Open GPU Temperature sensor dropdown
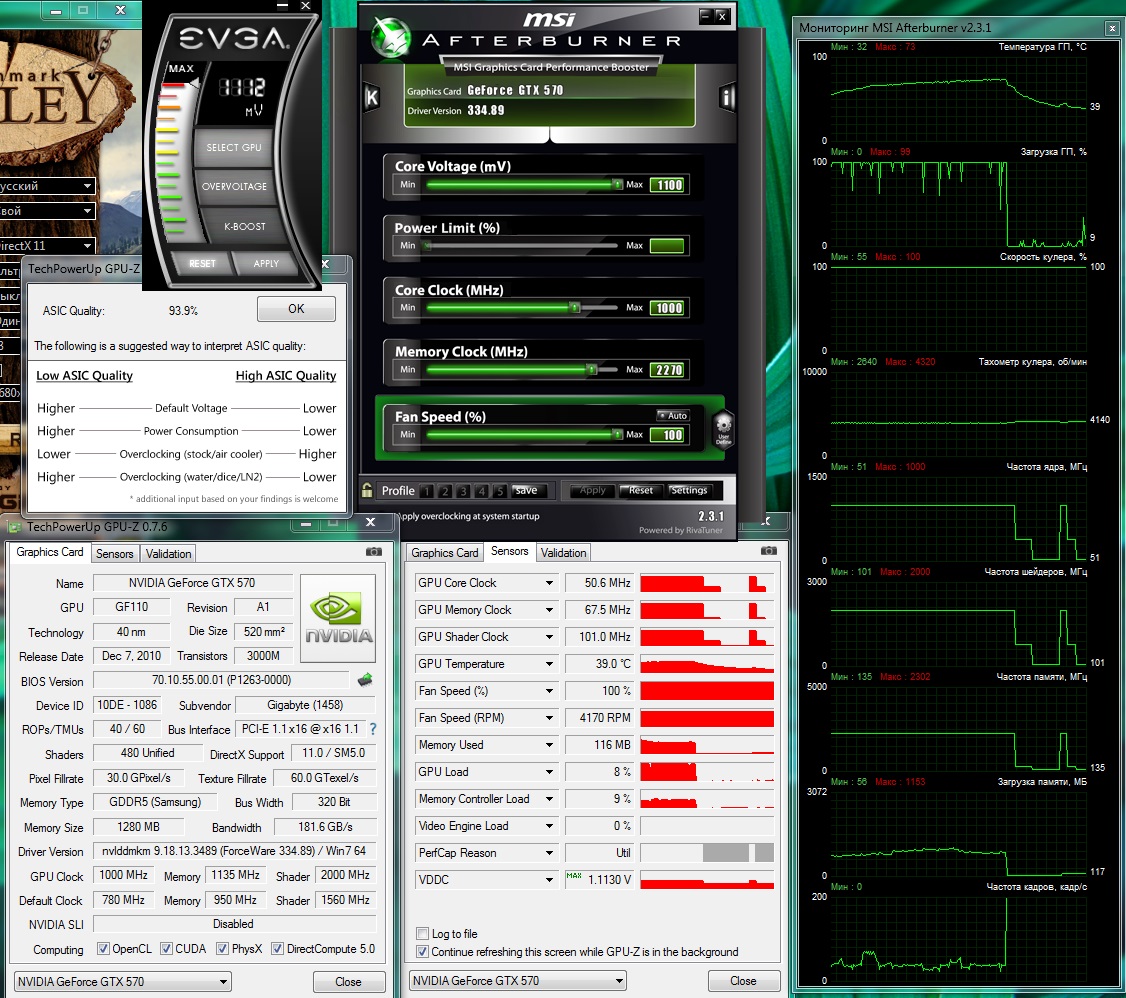 pos(549,664)
